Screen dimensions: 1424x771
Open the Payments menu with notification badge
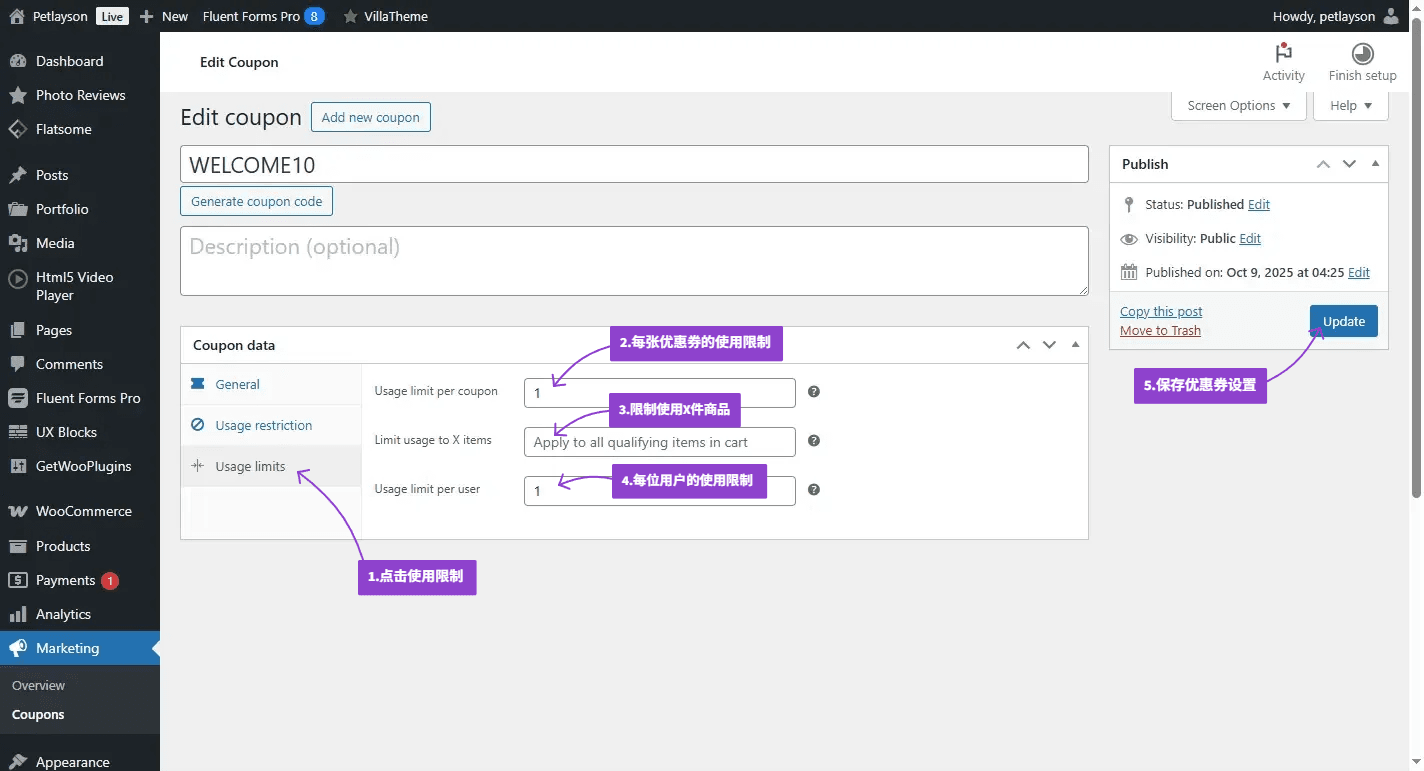65,580
